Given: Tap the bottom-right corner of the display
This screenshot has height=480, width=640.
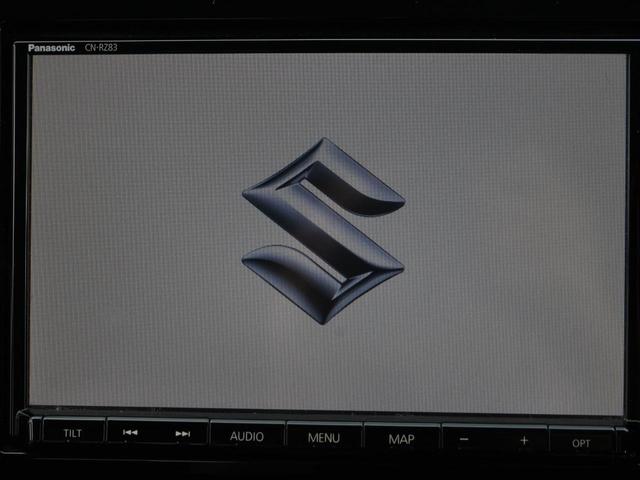Looking at the screenshot, I should click(614, 406).
